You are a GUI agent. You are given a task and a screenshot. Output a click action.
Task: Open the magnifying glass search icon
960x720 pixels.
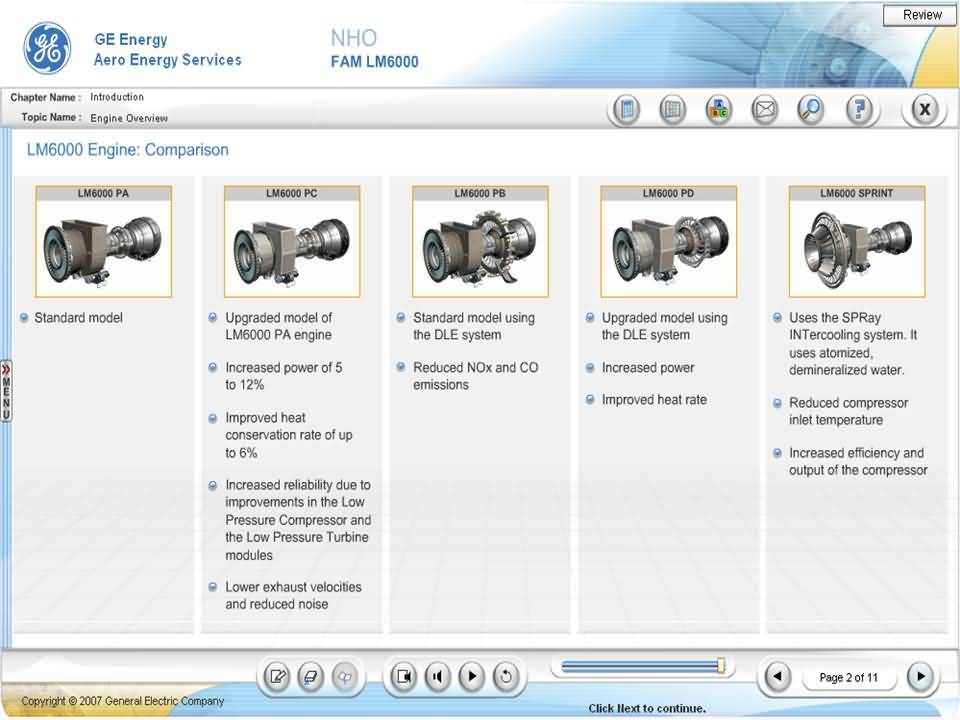coord(810,110)
